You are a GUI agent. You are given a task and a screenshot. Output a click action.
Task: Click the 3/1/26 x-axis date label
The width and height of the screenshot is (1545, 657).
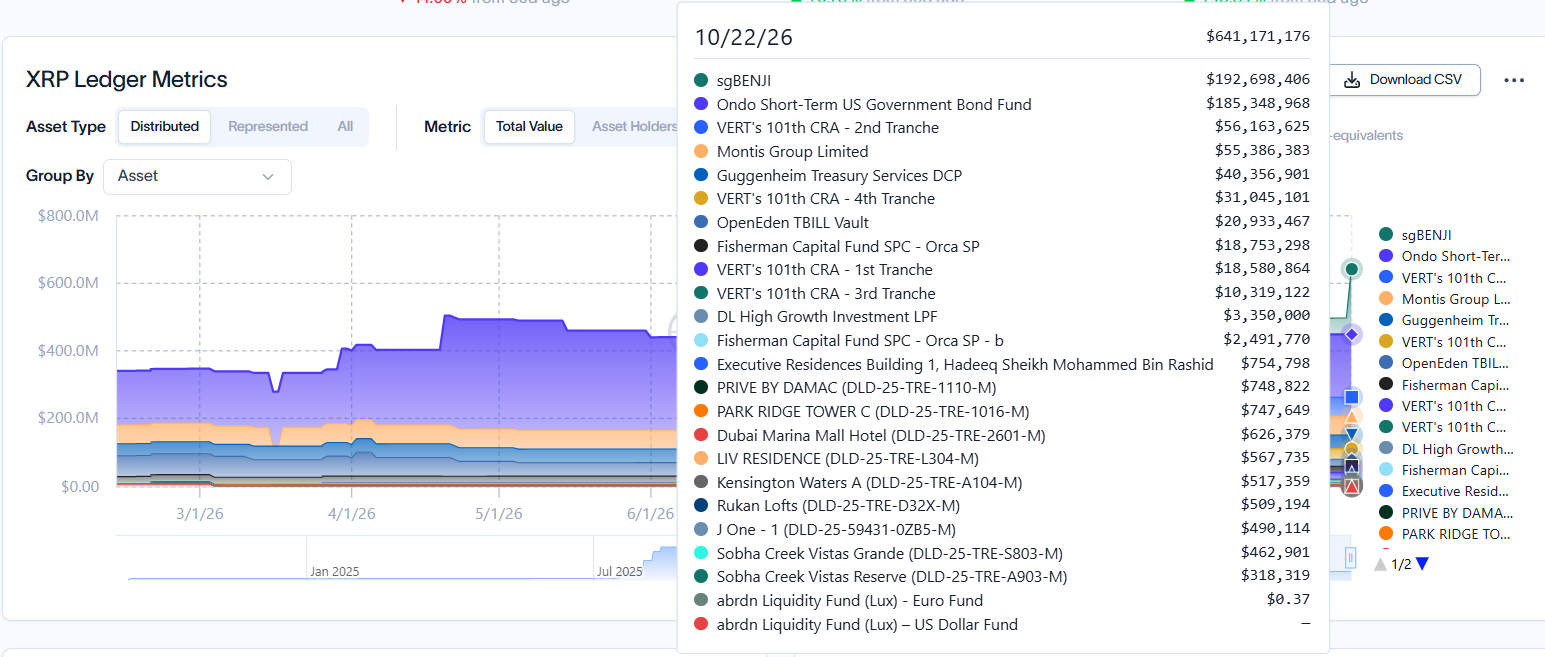pyautogui.click(x=199, y=514)
